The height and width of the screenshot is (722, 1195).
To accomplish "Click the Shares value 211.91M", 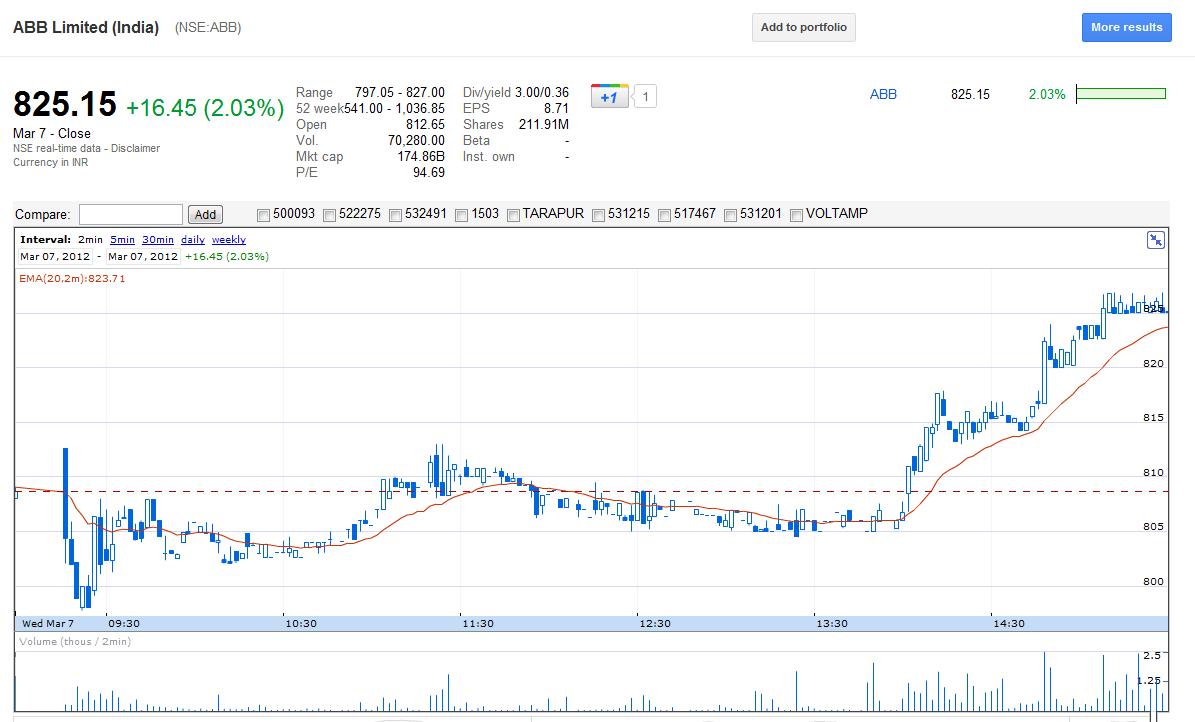I will (543, 124).
